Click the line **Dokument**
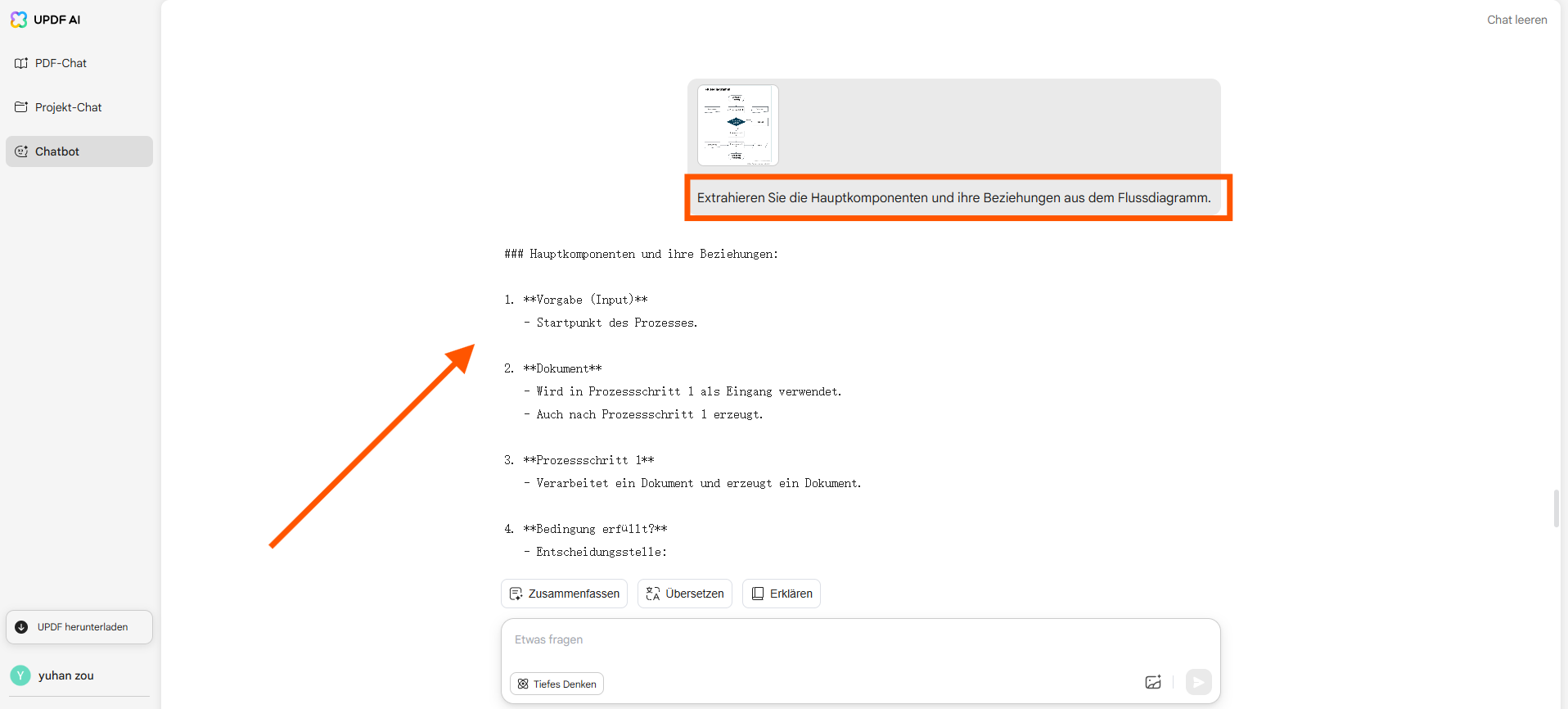 (x=562, y=368)
